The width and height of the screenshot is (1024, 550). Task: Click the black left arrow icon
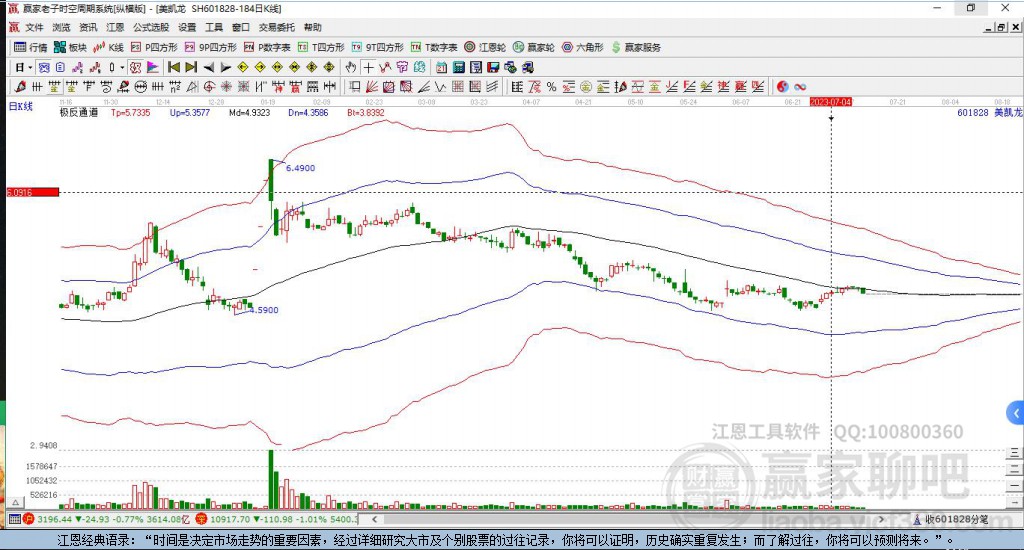pos(209,67)
